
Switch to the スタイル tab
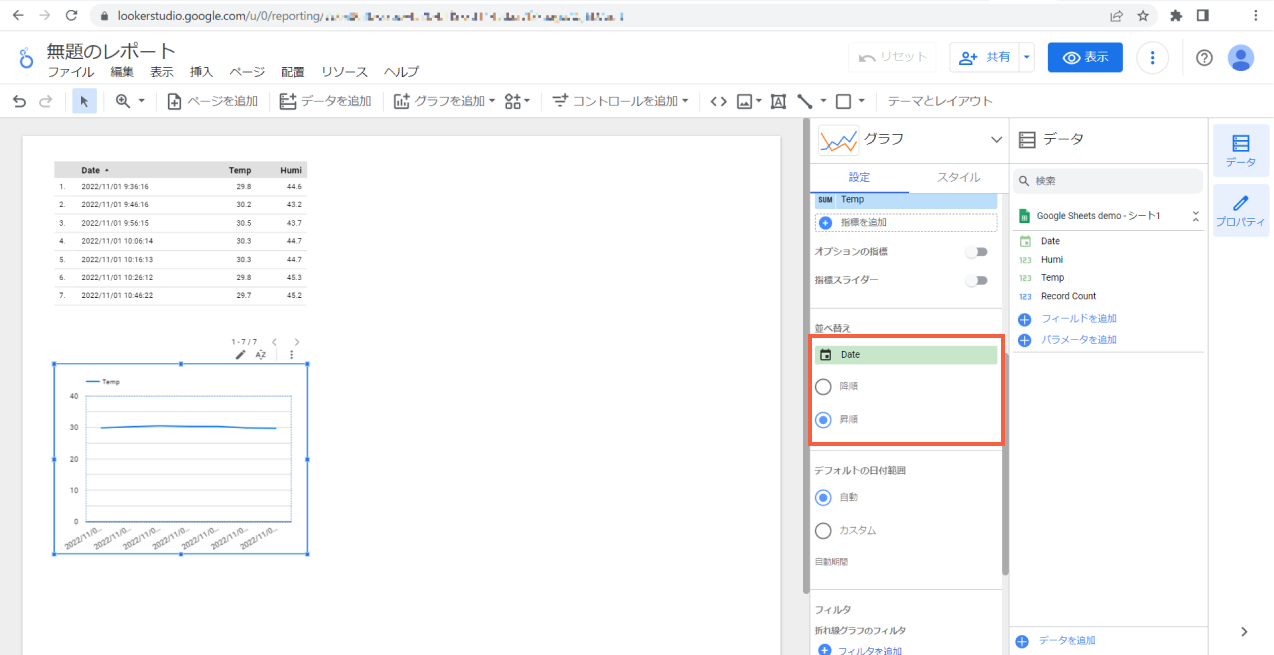click(958, 177)
